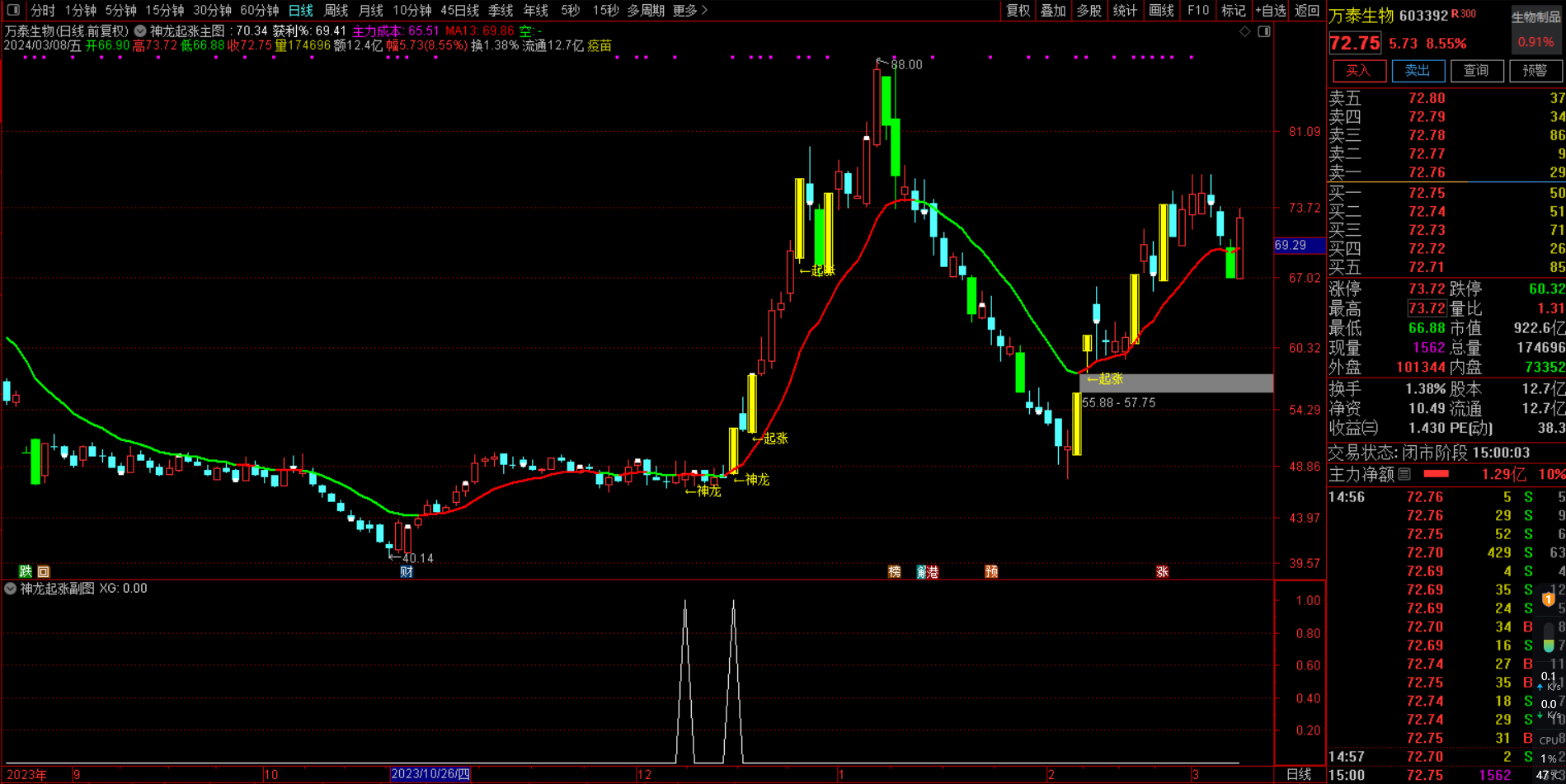Select the 10分钟 period tab

pos(411,10)
